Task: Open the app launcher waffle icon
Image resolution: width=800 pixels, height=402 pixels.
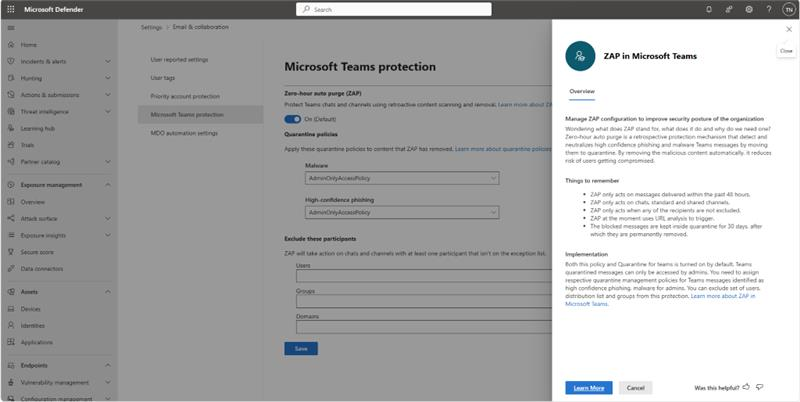Action: [x=11, y=9]
